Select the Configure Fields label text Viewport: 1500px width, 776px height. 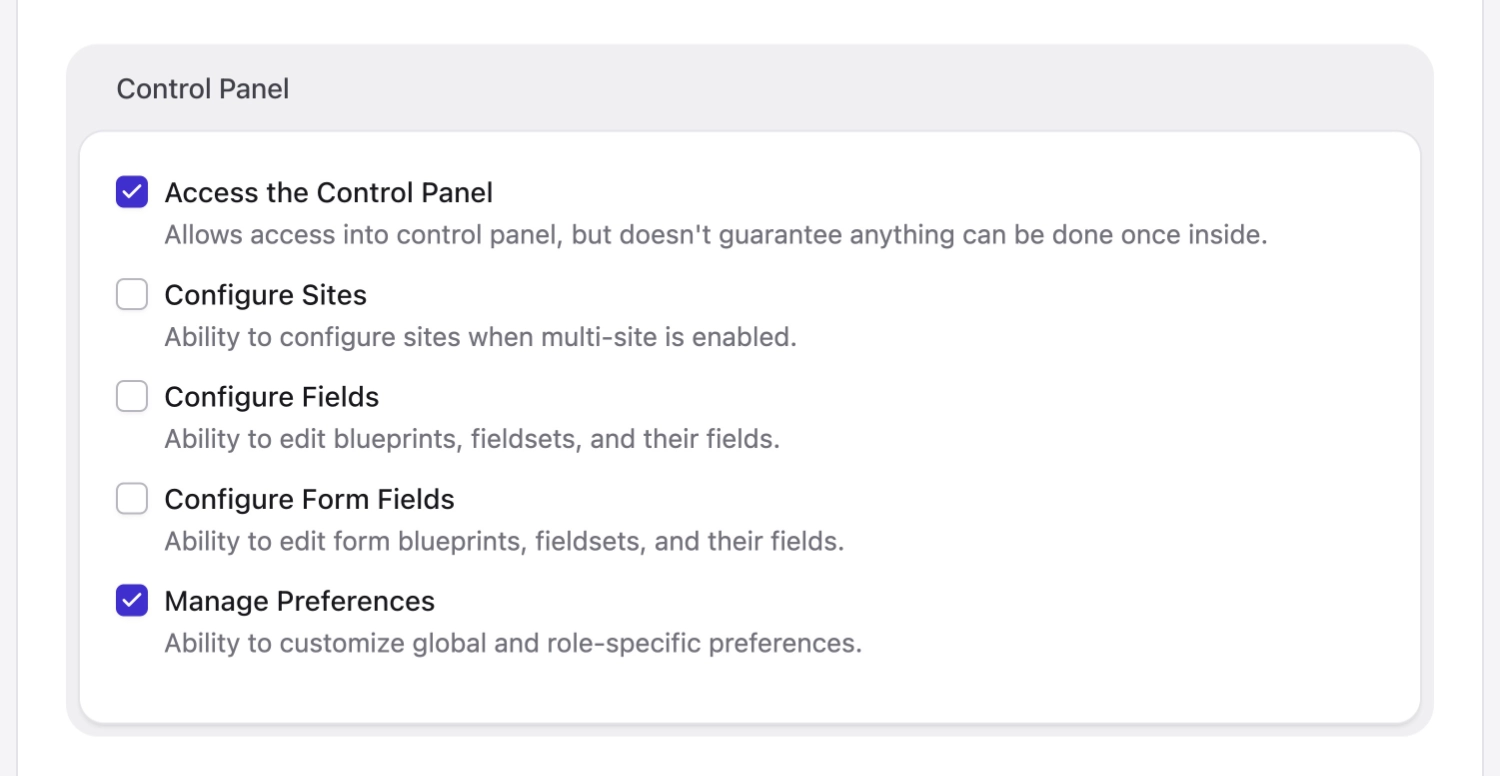click(x=271, y=396)
